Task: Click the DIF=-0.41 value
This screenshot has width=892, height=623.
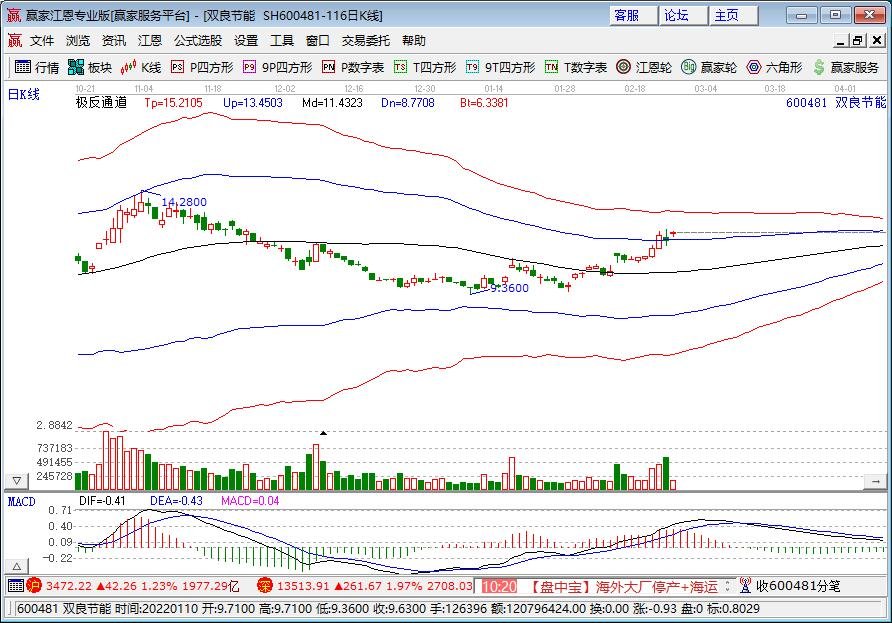Action: 102,501
